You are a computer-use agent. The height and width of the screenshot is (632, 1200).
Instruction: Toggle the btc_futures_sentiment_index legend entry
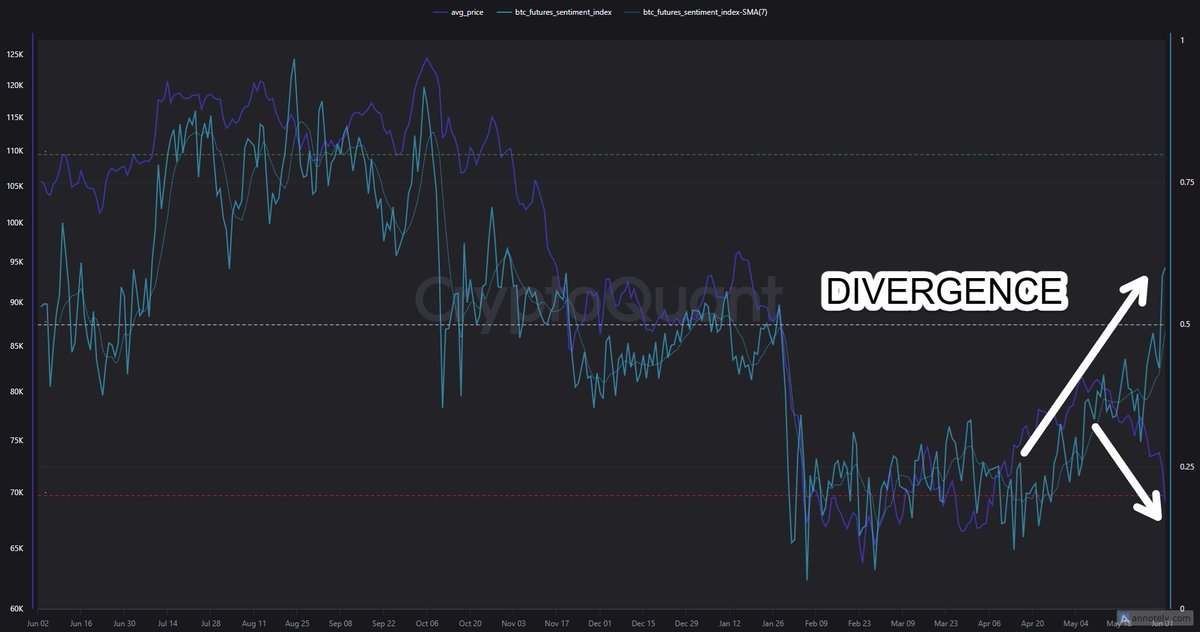pyautogui.click(x=553, y=12)
